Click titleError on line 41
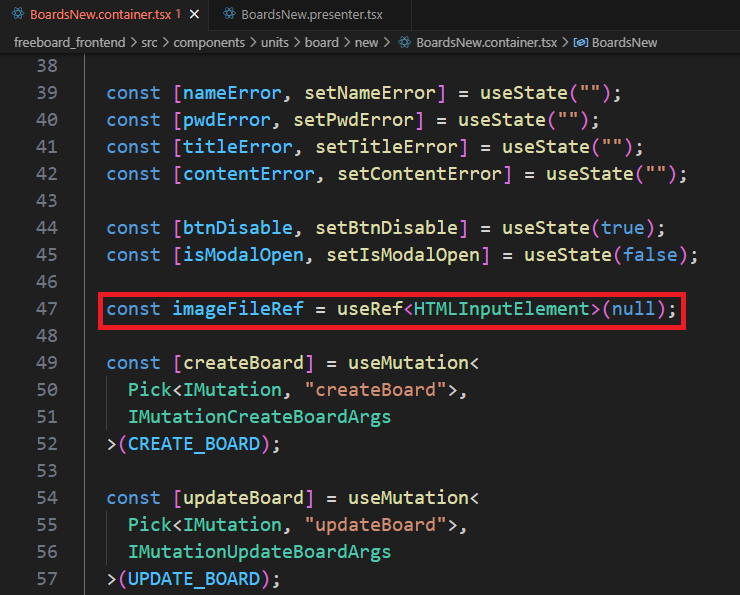740x595 pixels. coord(237,146)
